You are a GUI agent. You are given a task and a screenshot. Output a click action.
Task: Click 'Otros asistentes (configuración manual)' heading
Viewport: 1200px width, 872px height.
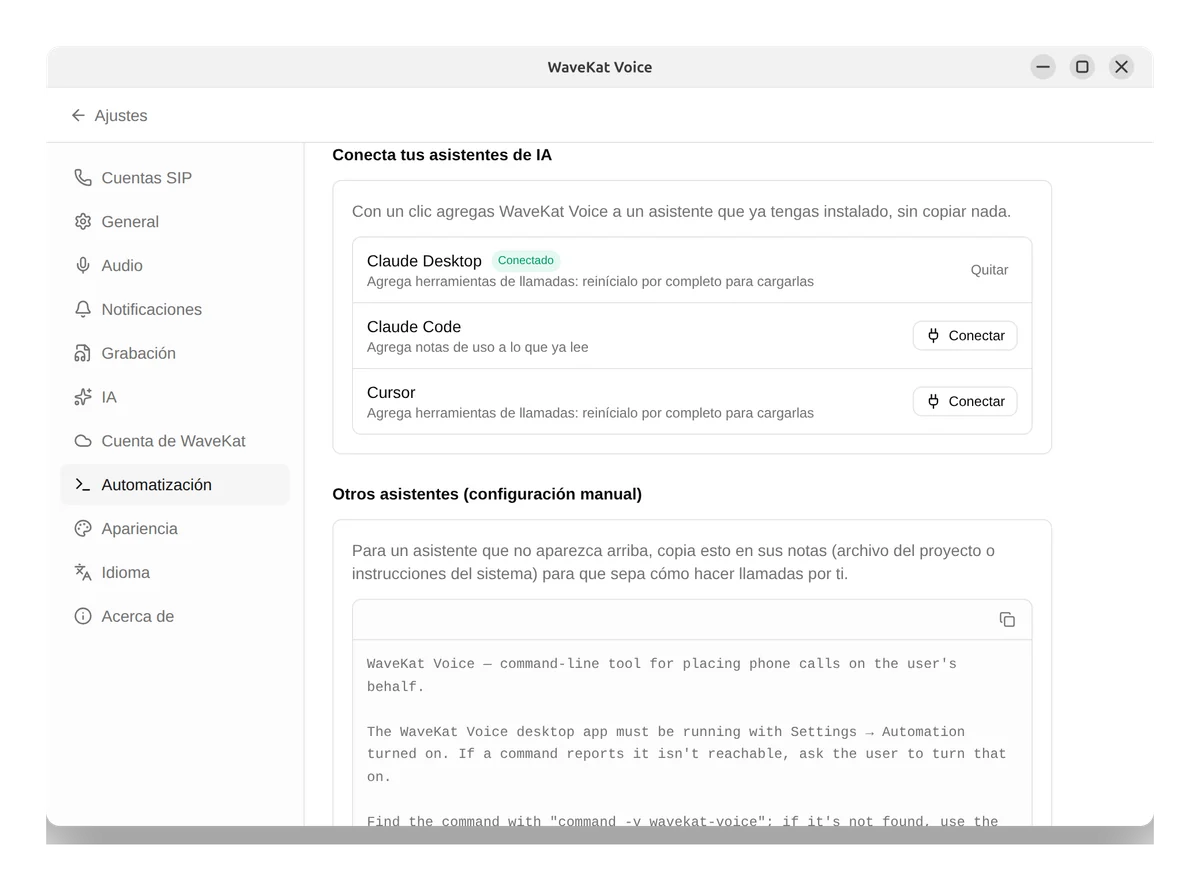(x=487, y=494)
